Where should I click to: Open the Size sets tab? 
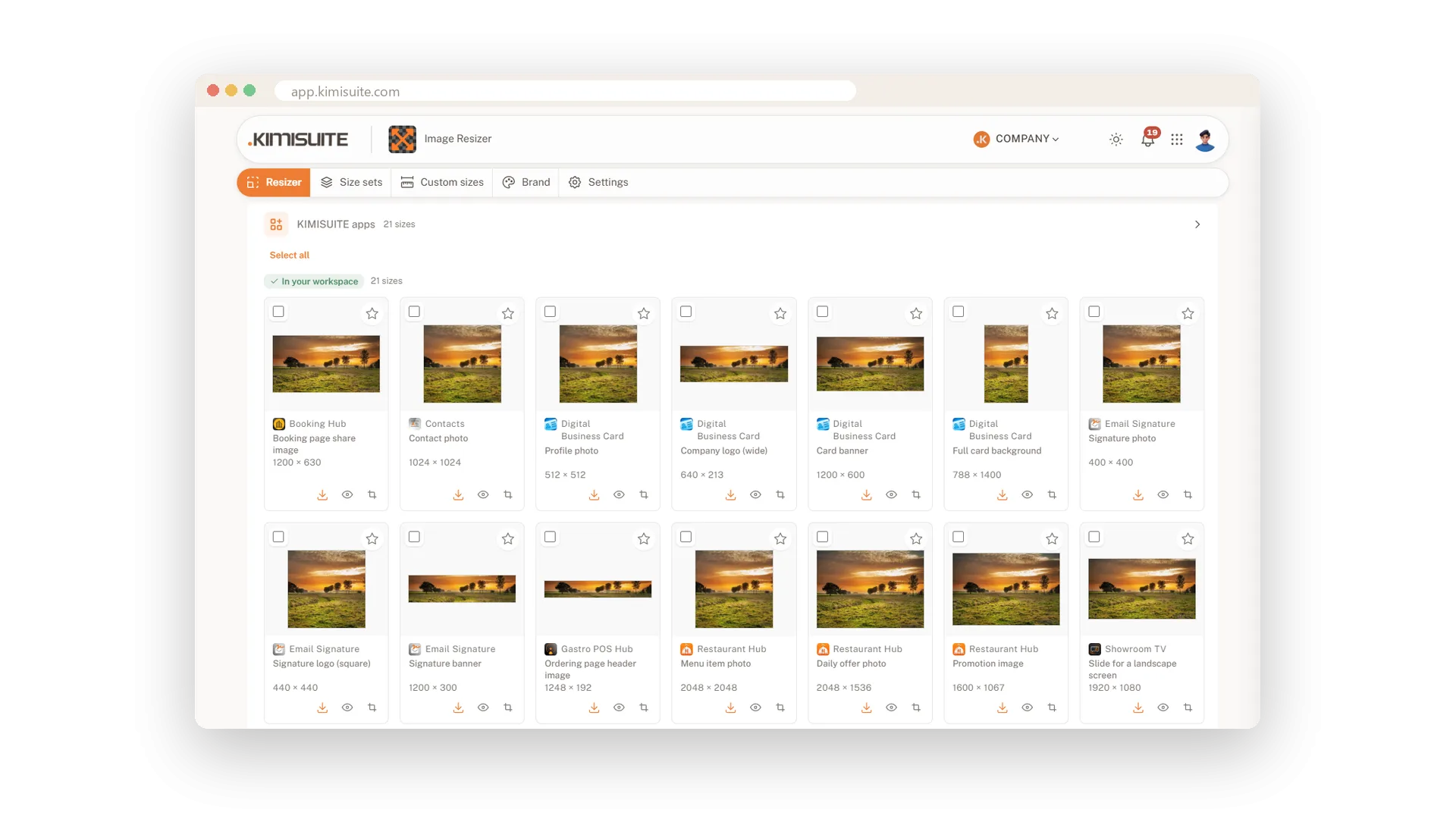pos(351,183)
